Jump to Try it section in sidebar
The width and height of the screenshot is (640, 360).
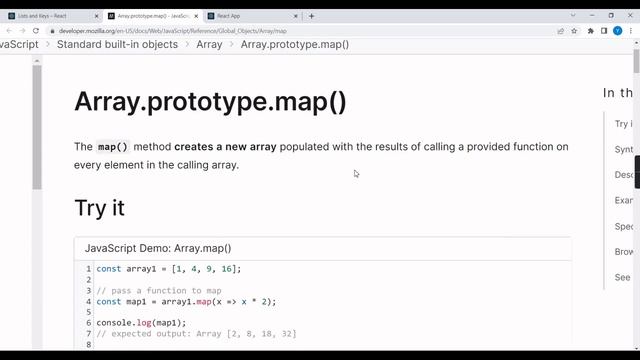pyautogui.click(x=623, y=124)
